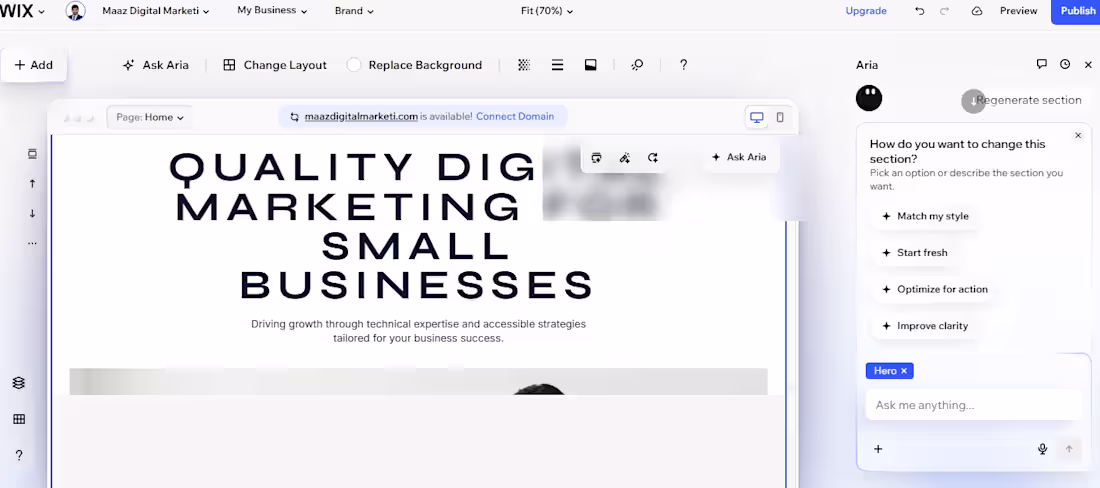Image resolution: width=1100 pixels, height=488 pixels.
Task: Click Ask Aria in the top toolbar
Action: coord(156,65)
